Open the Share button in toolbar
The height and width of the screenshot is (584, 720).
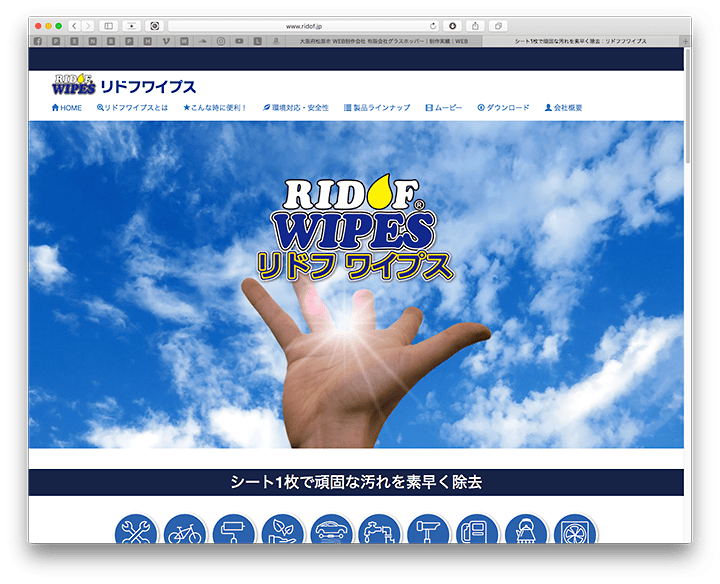click(475, 26)
